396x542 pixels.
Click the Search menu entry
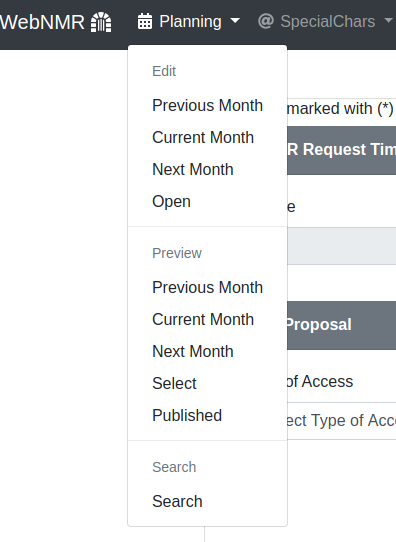point(207,501)
